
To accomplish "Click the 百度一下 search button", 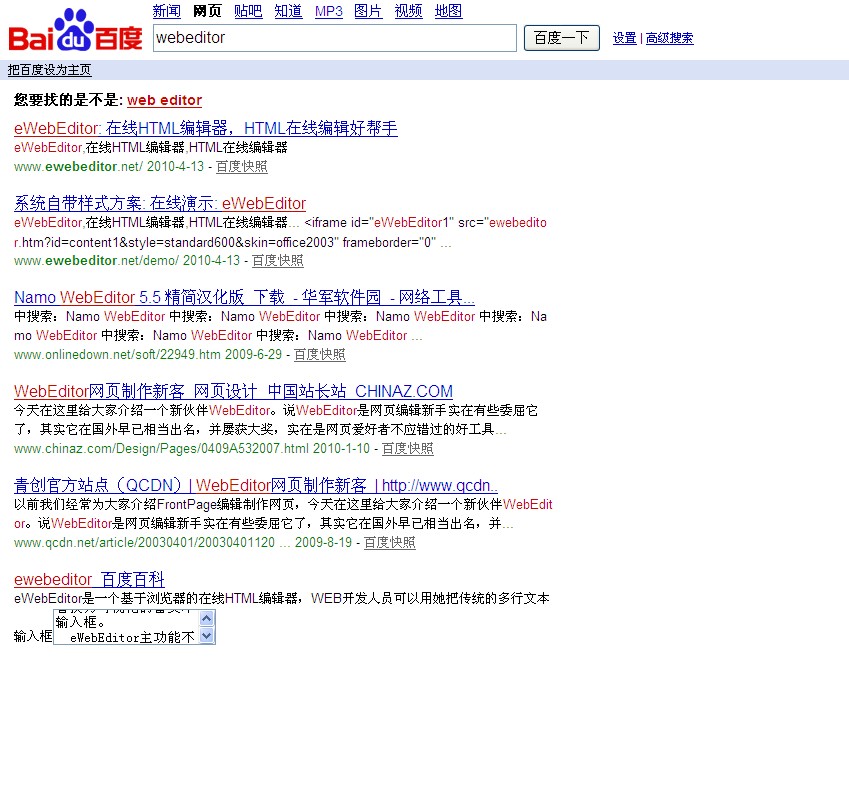I will tap(561, 38).
